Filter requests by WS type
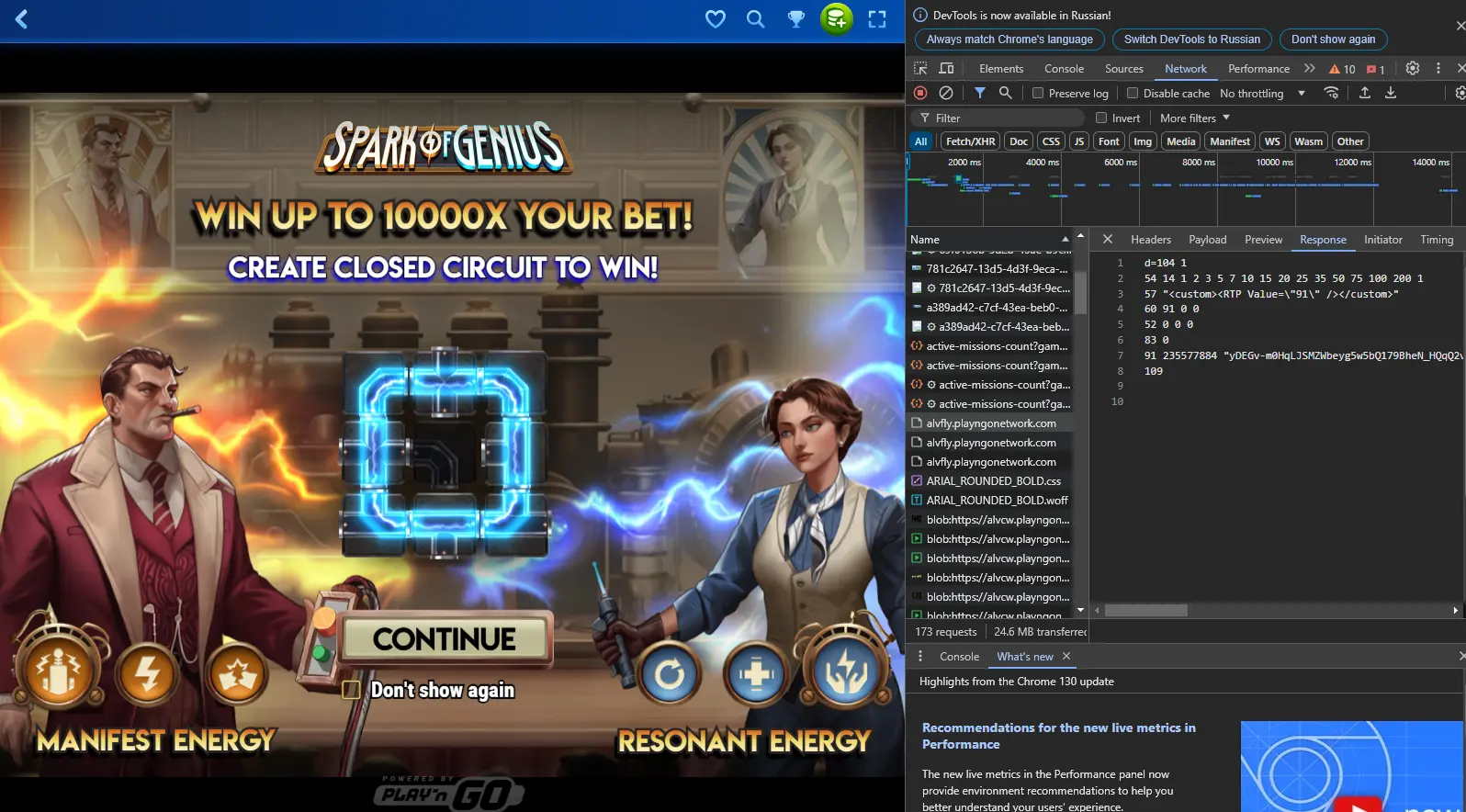The image size is (1466, 812). coord(1272,141)
